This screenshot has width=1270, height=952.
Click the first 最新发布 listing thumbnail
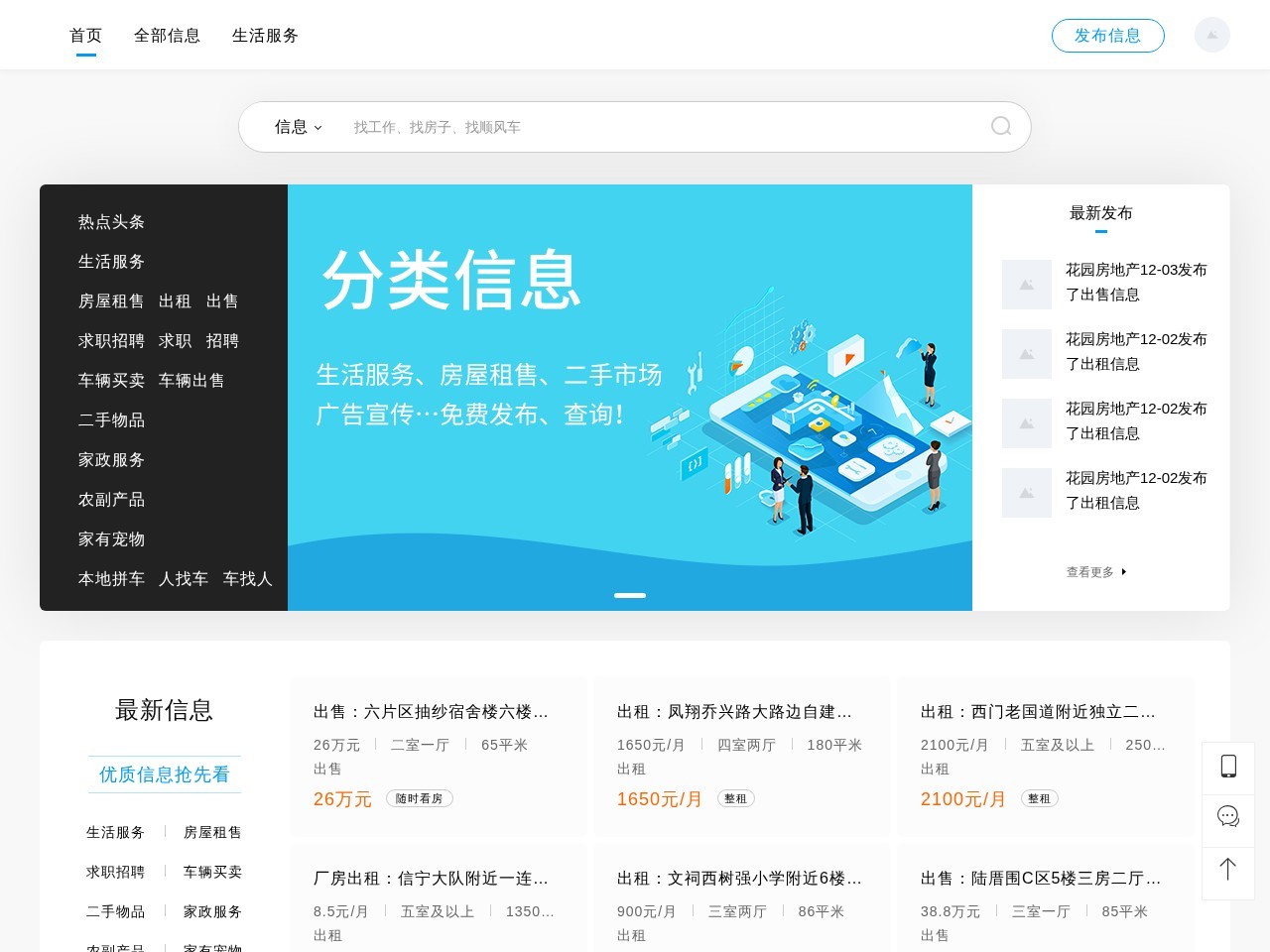[1026, 285]
